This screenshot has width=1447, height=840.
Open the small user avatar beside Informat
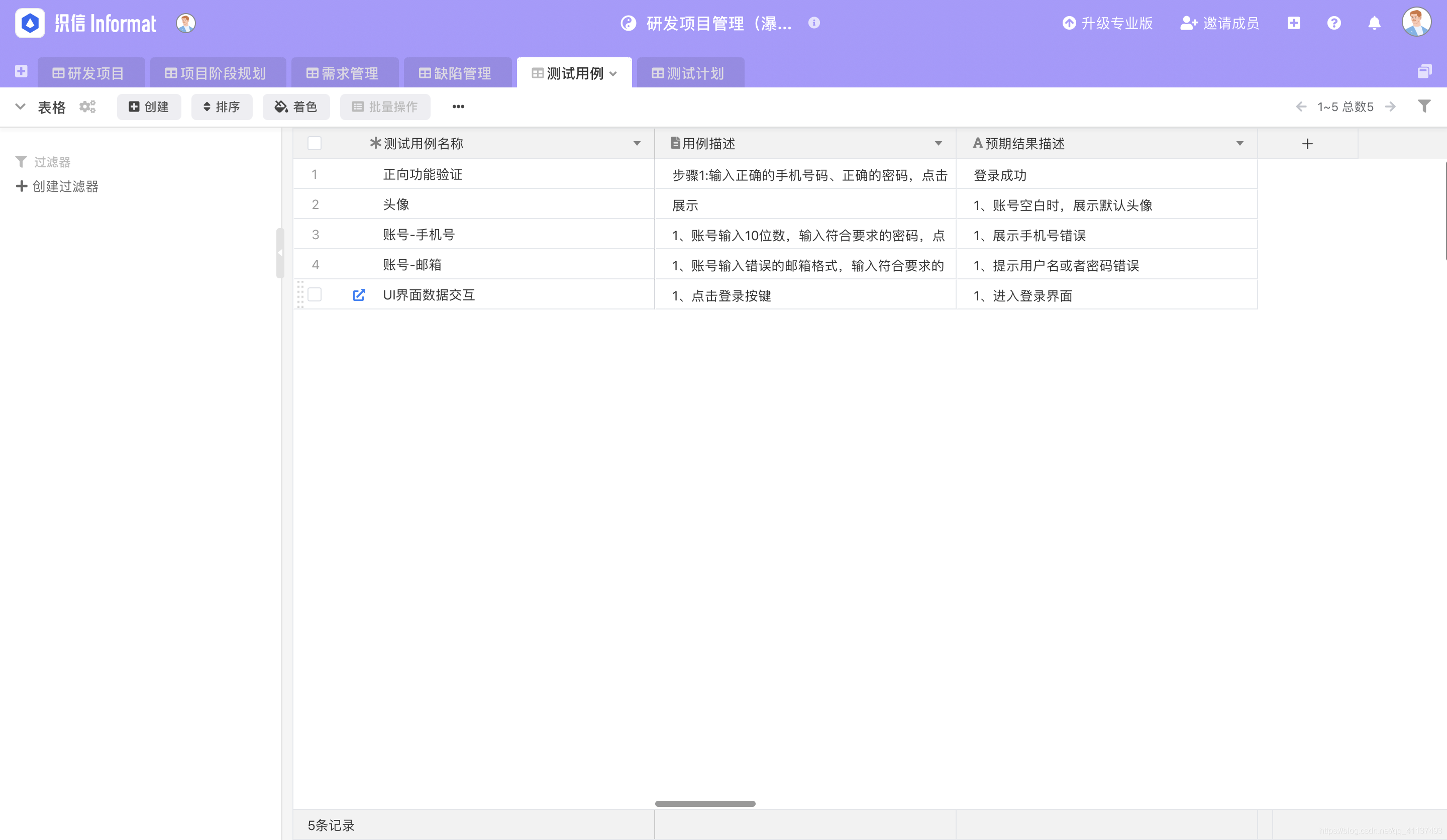click(x=185, y=24)
